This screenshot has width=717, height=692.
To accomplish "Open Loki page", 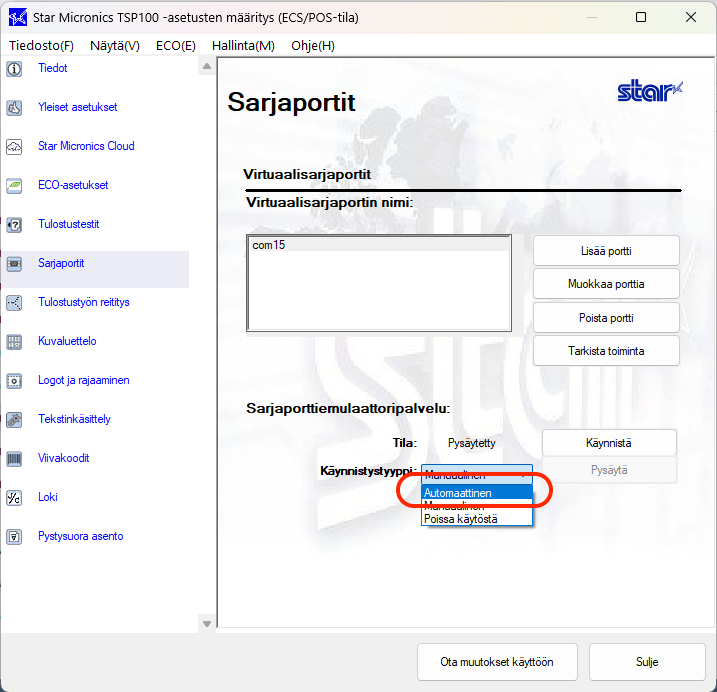I will 48,497.
